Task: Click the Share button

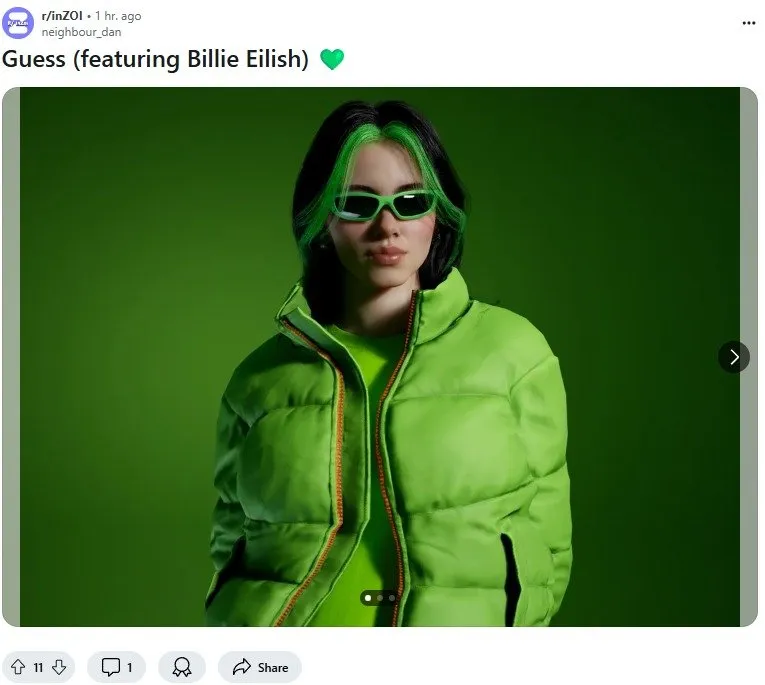Action: pyautogui.click(x=260, y=667)
